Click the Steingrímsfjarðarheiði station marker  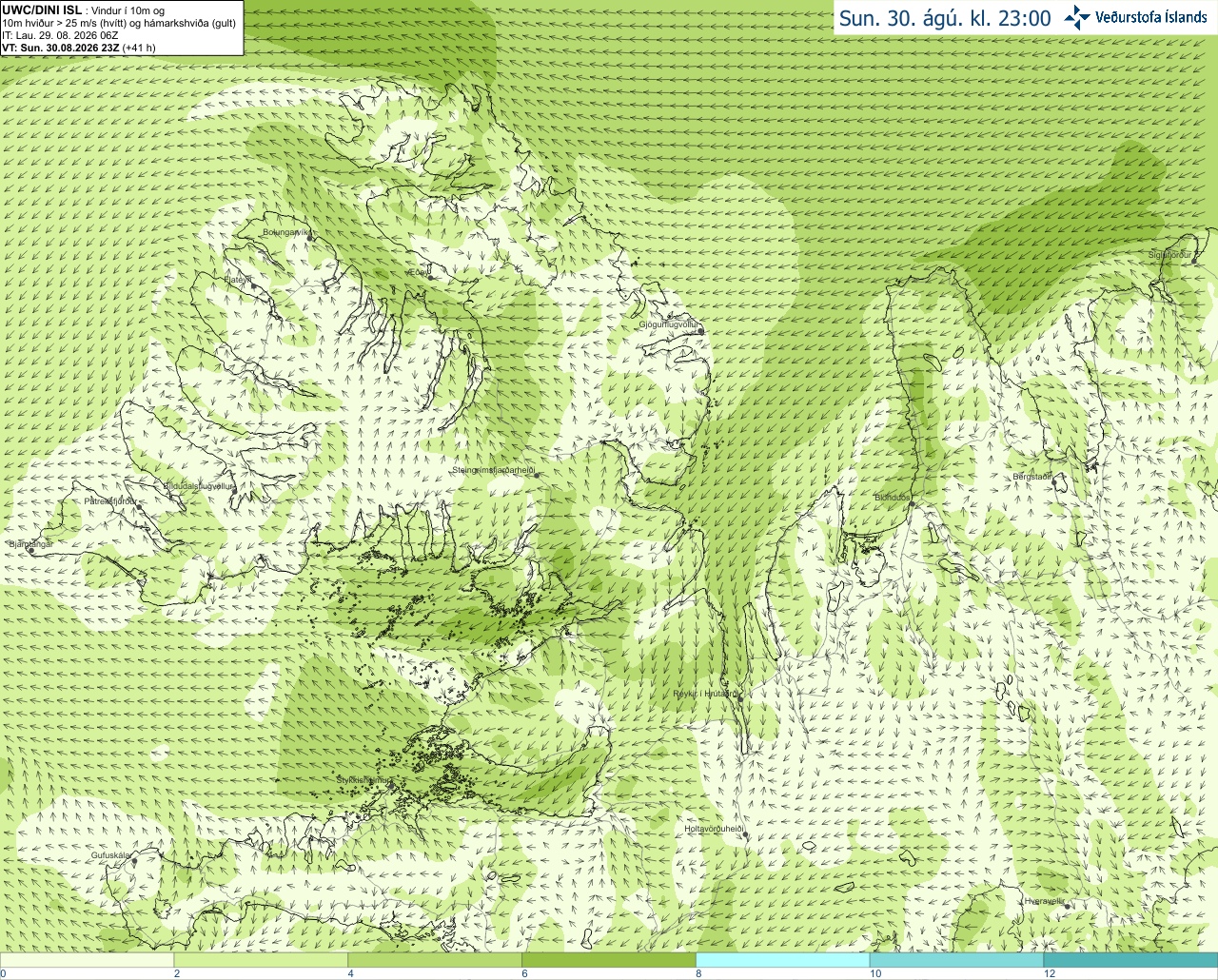click(x=535, y=475)
